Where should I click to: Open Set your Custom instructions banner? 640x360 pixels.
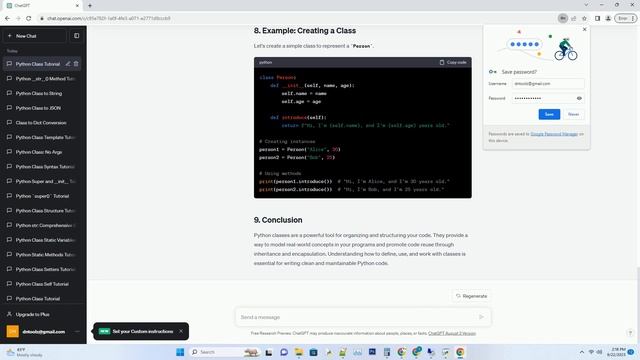[x=142, y=331]
